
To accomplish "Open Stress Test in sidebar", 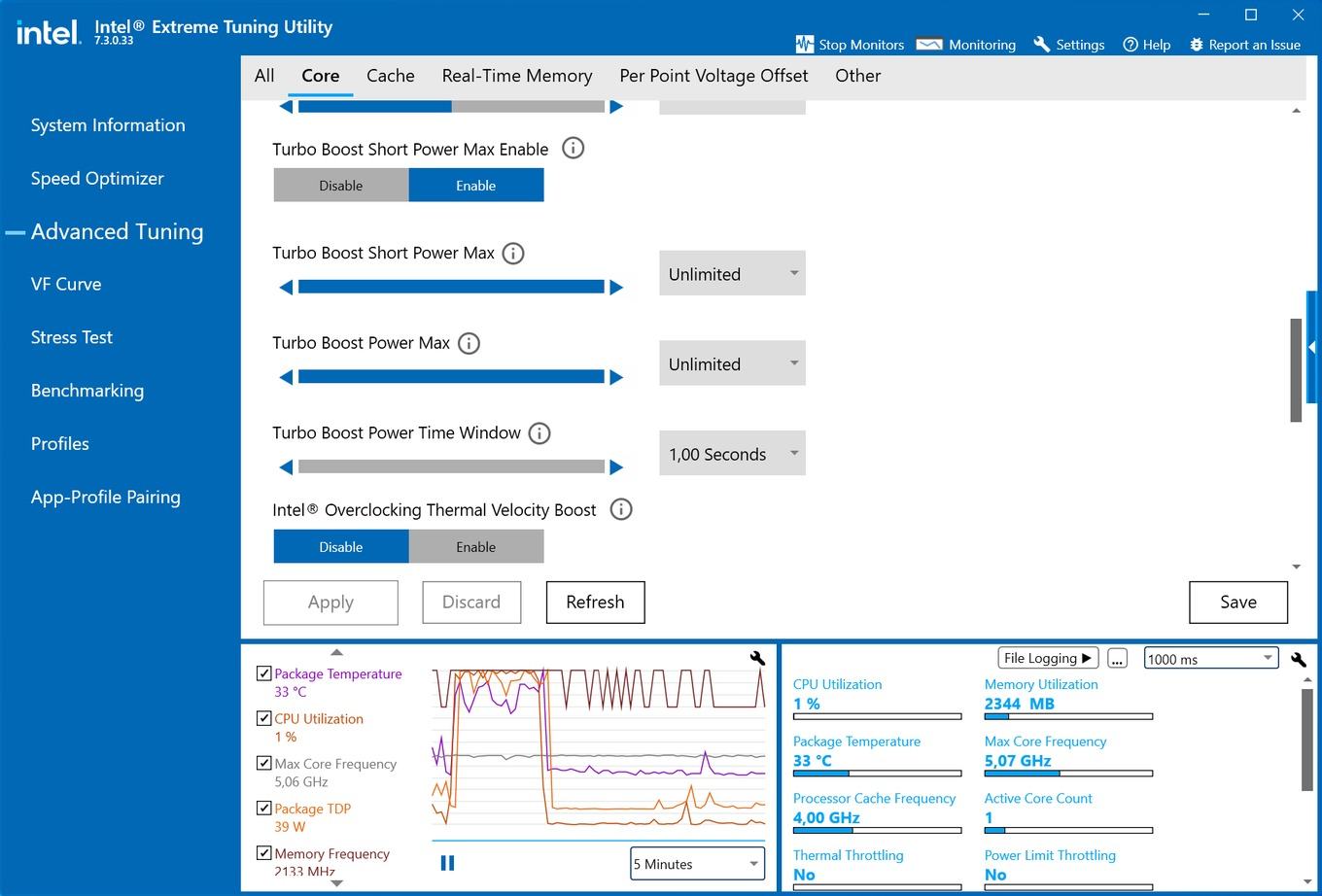I will [72, 338].
